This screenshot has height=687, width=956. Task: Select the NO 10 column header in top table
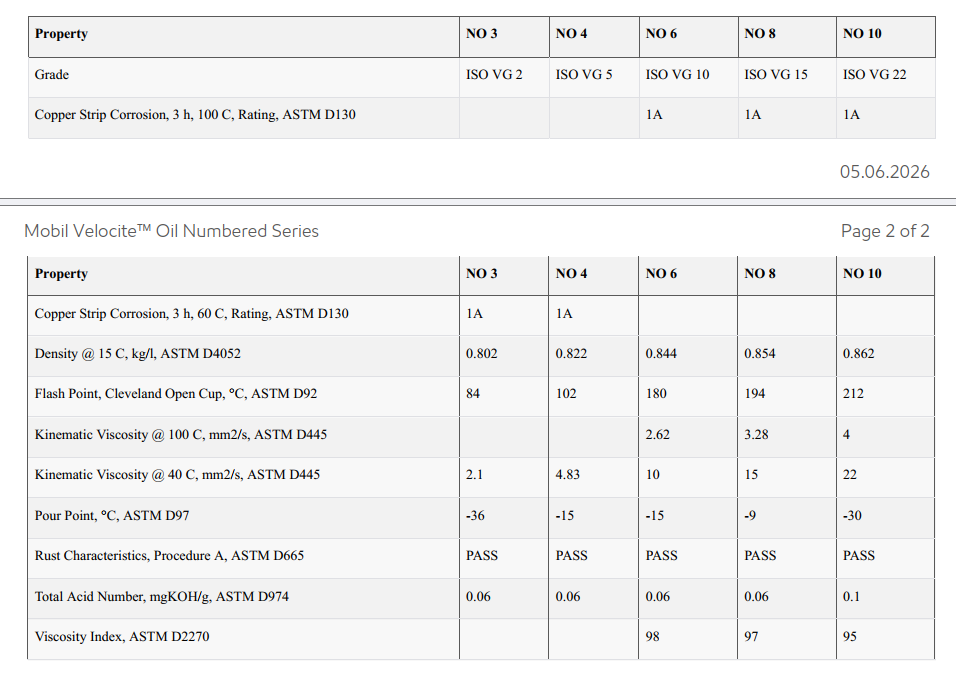click(861, 34)
